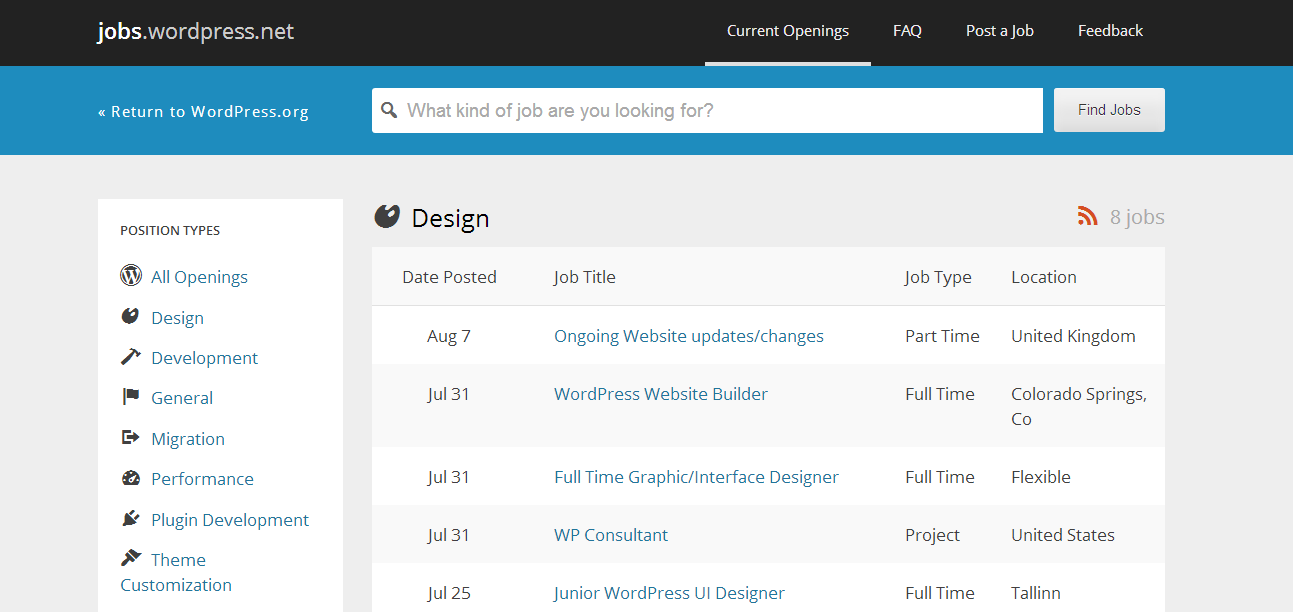Screen dimensions: 1293x612
Task: Click the WordPress logo icon beside All Openings
Action: point(131,276)
